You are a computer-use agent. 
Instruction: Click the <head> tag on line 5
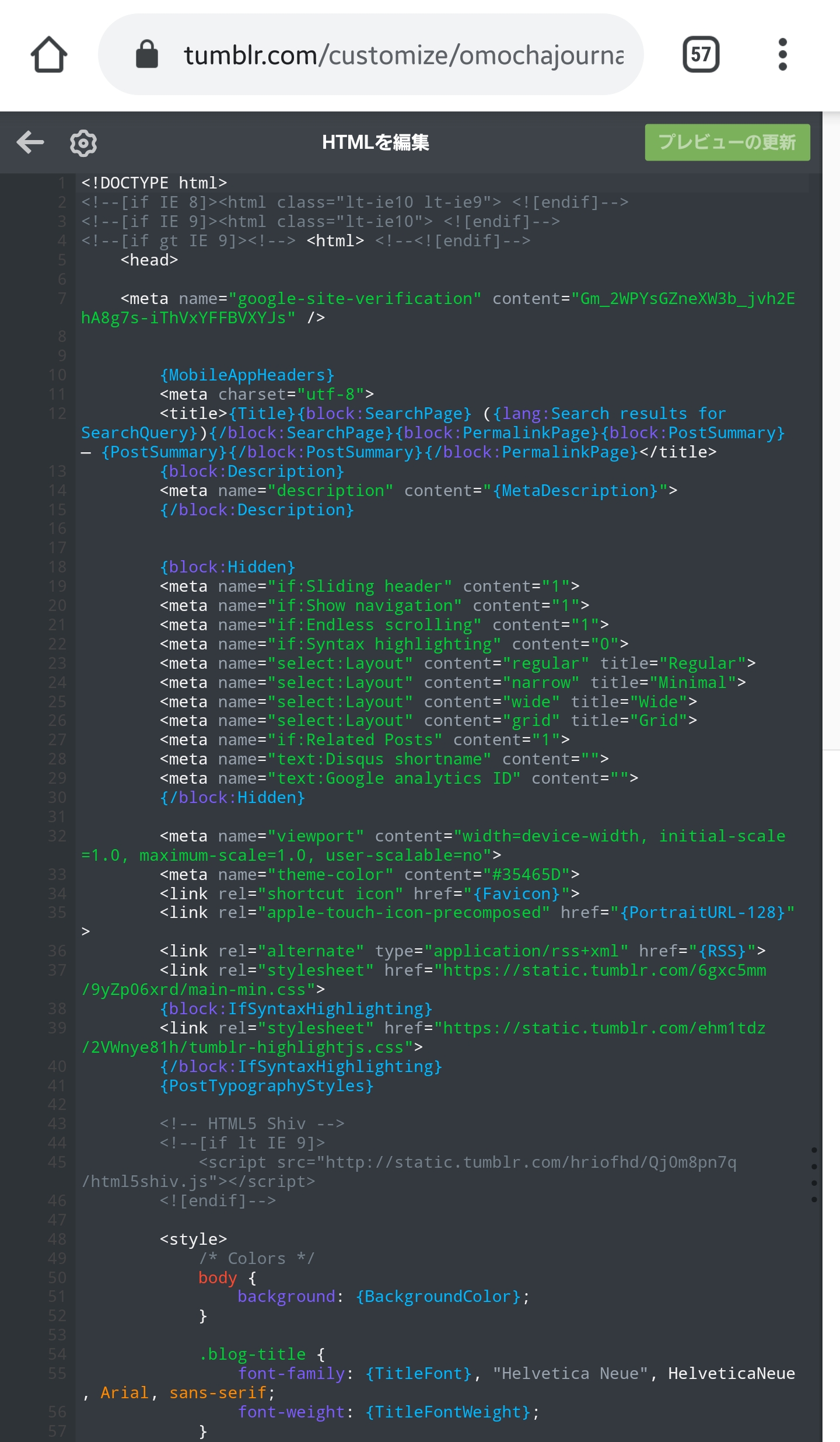pyautogui.click(x=149, y=260)
